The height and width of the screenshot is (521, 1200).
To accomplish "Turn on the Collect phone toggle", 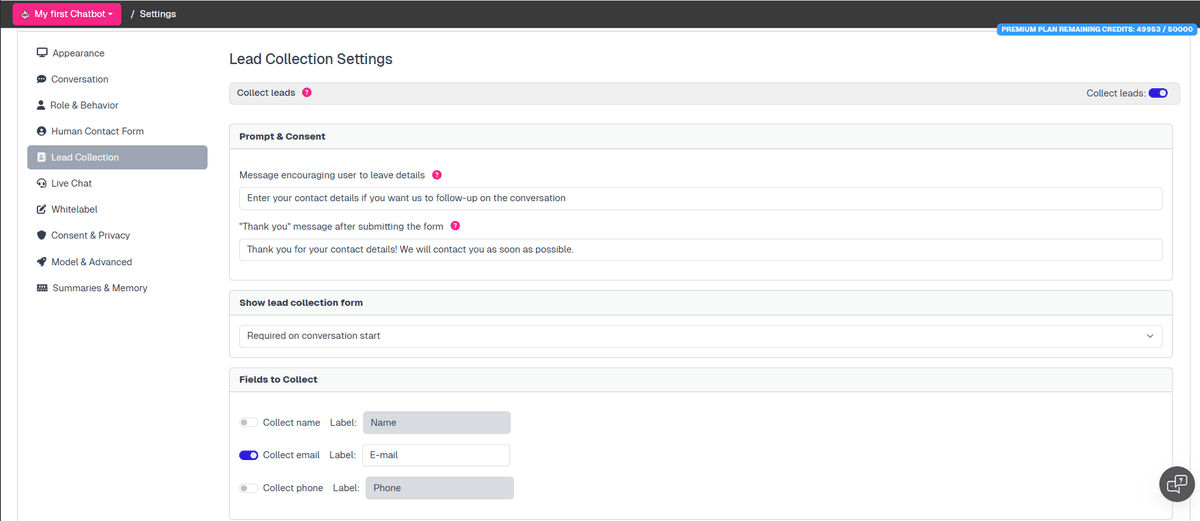I will click(248, 488).
